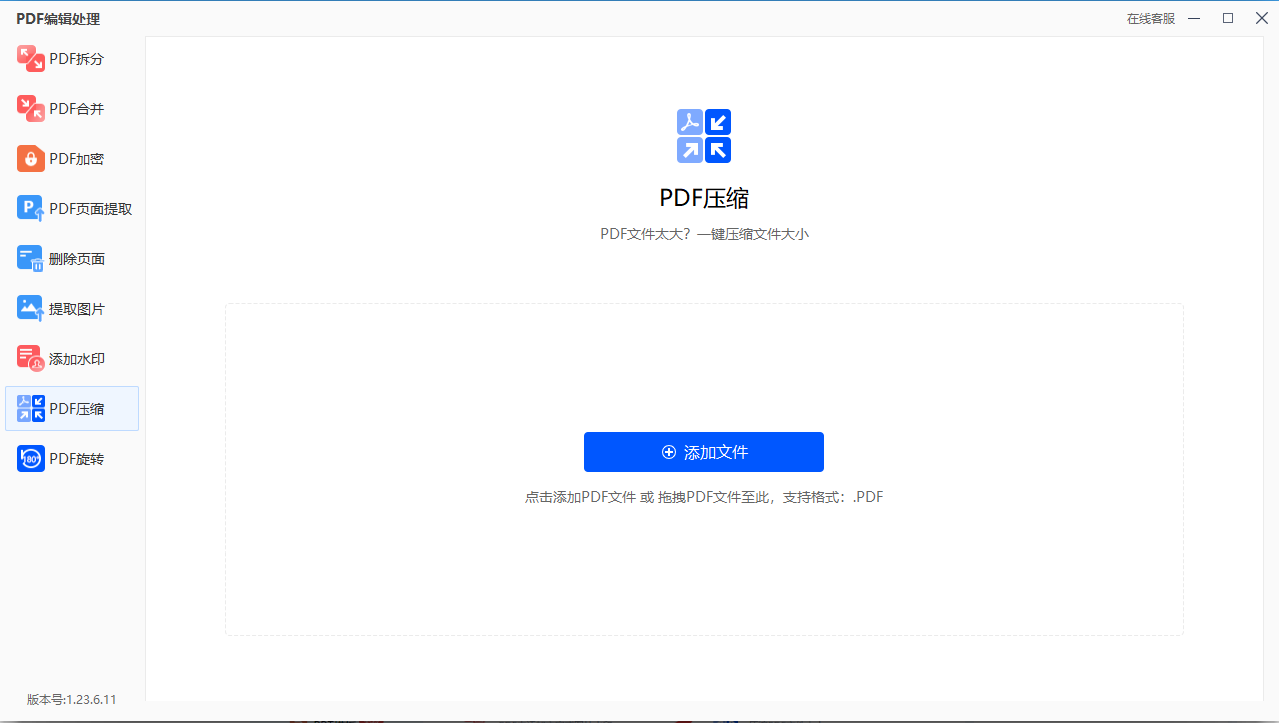
Task: Click the subtitle PDF文件太大？一键压缩文件大小
Action: pos(704,234)
